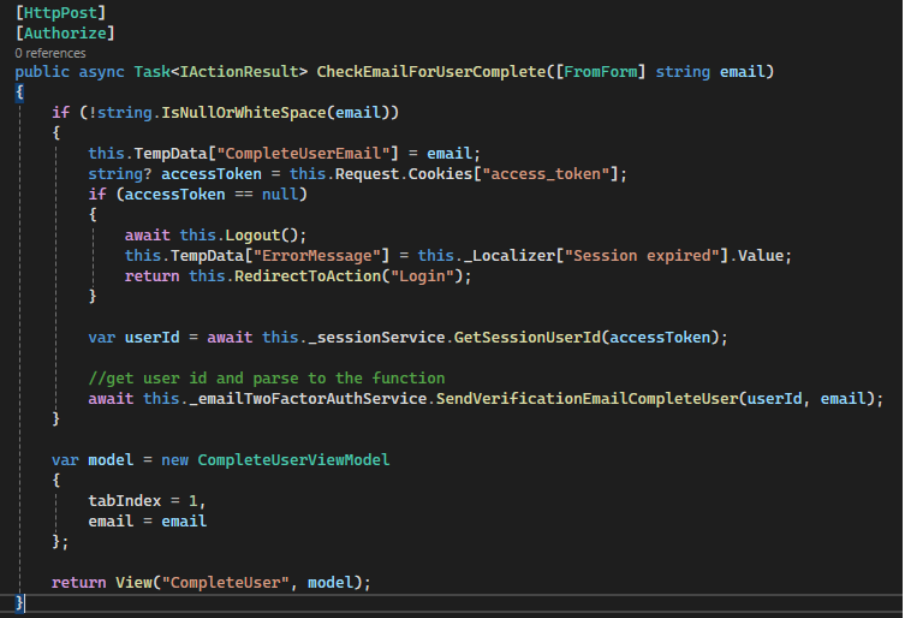
Task: Click the 'get user id' comment line
Action: 266,378
